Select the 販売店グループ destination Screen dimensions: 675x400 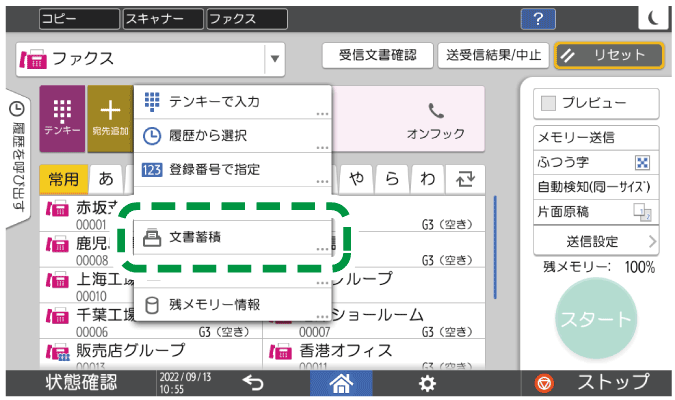151,354
